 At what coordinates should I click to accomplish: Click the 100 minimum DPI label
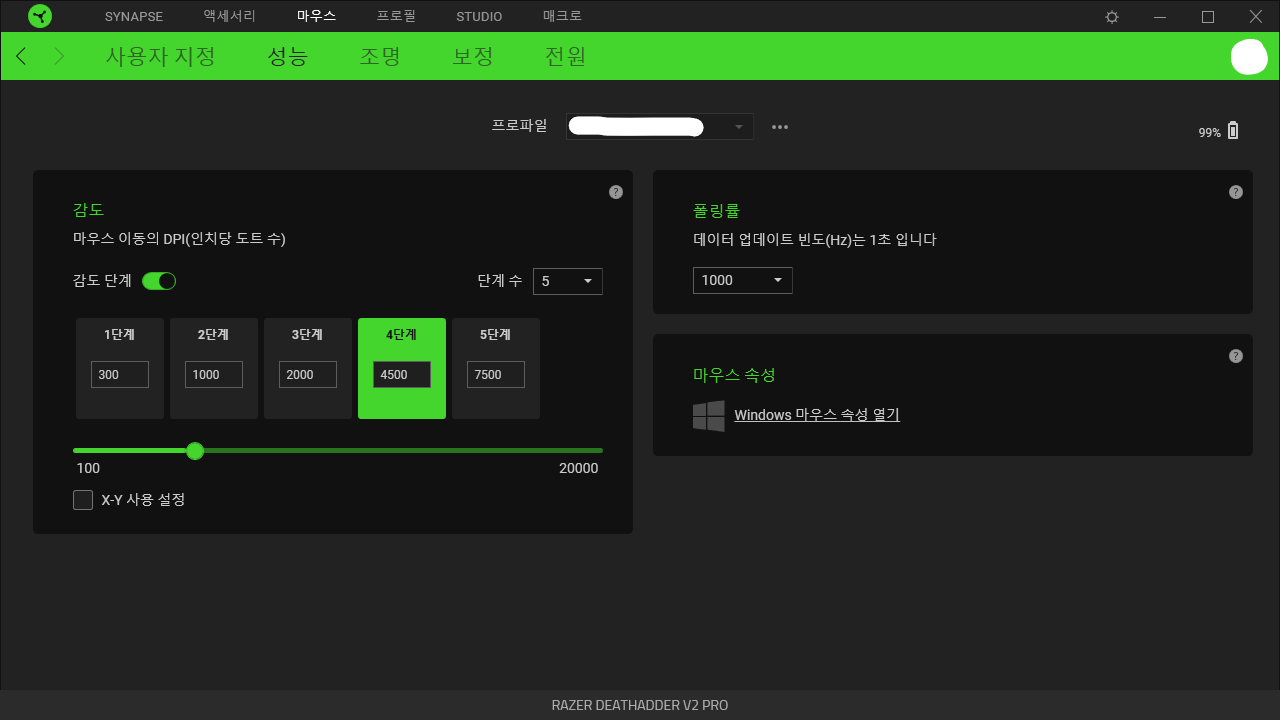tap(88, 468)
